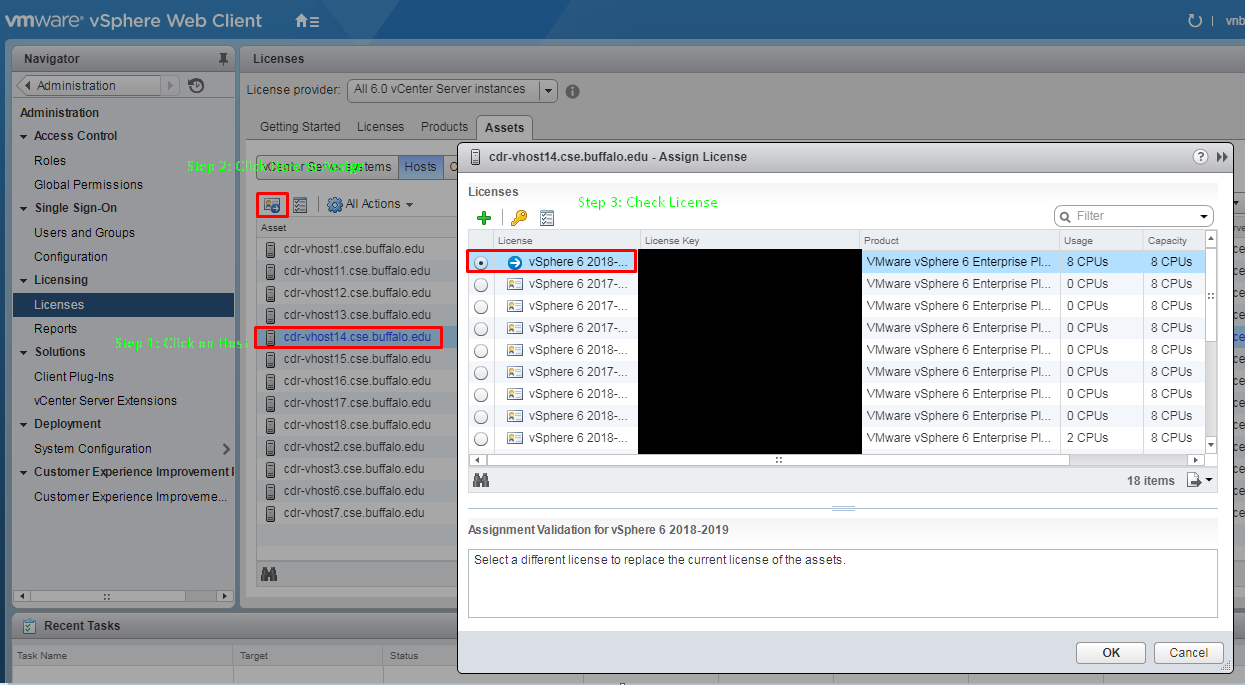Select the radio button on the third license row

point(481,306)
